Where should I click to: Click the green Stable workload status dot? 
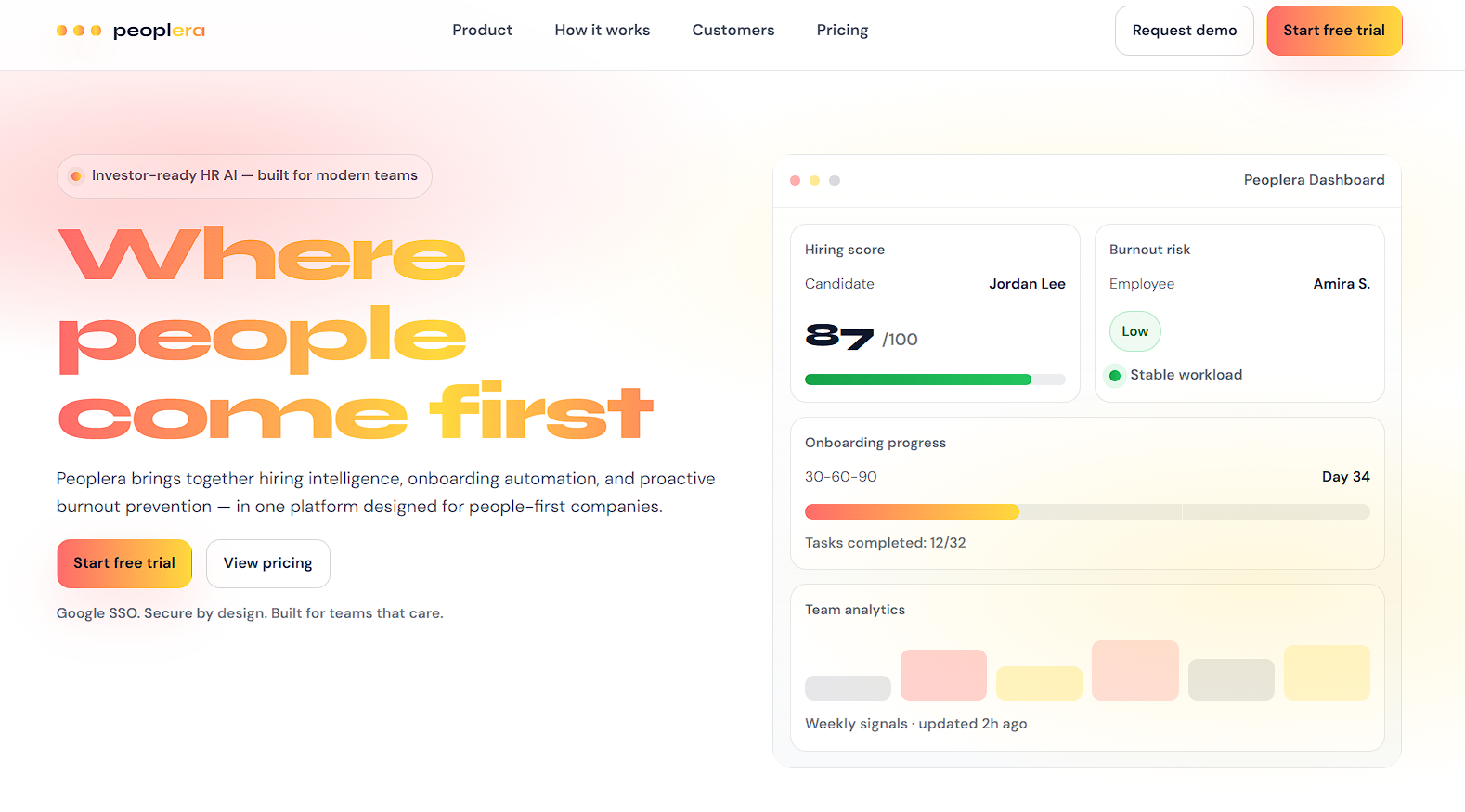1115,376
